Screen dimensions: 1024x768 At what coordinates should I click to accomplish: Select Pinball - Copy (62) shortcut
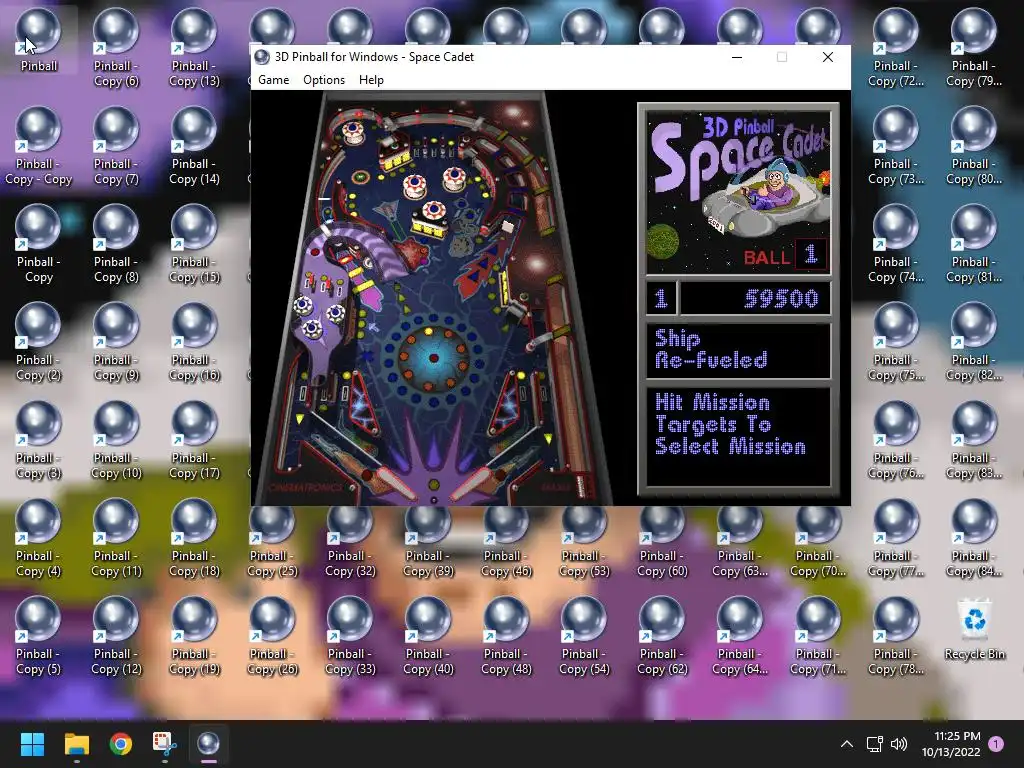pyautogui.click(x=662, y=636)
